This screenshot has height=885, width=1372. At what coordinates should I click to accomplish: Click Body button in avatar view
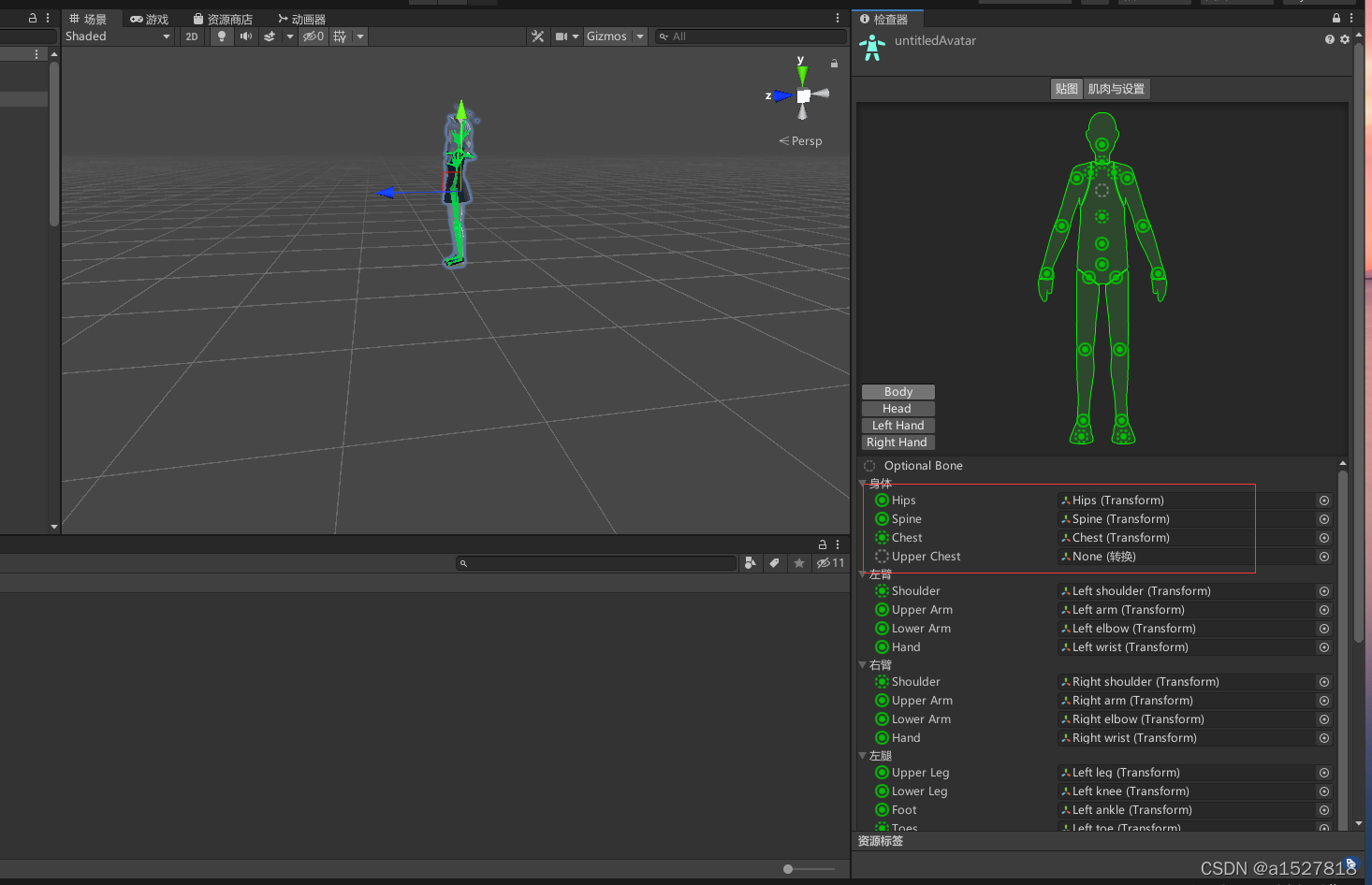(898, 392)
